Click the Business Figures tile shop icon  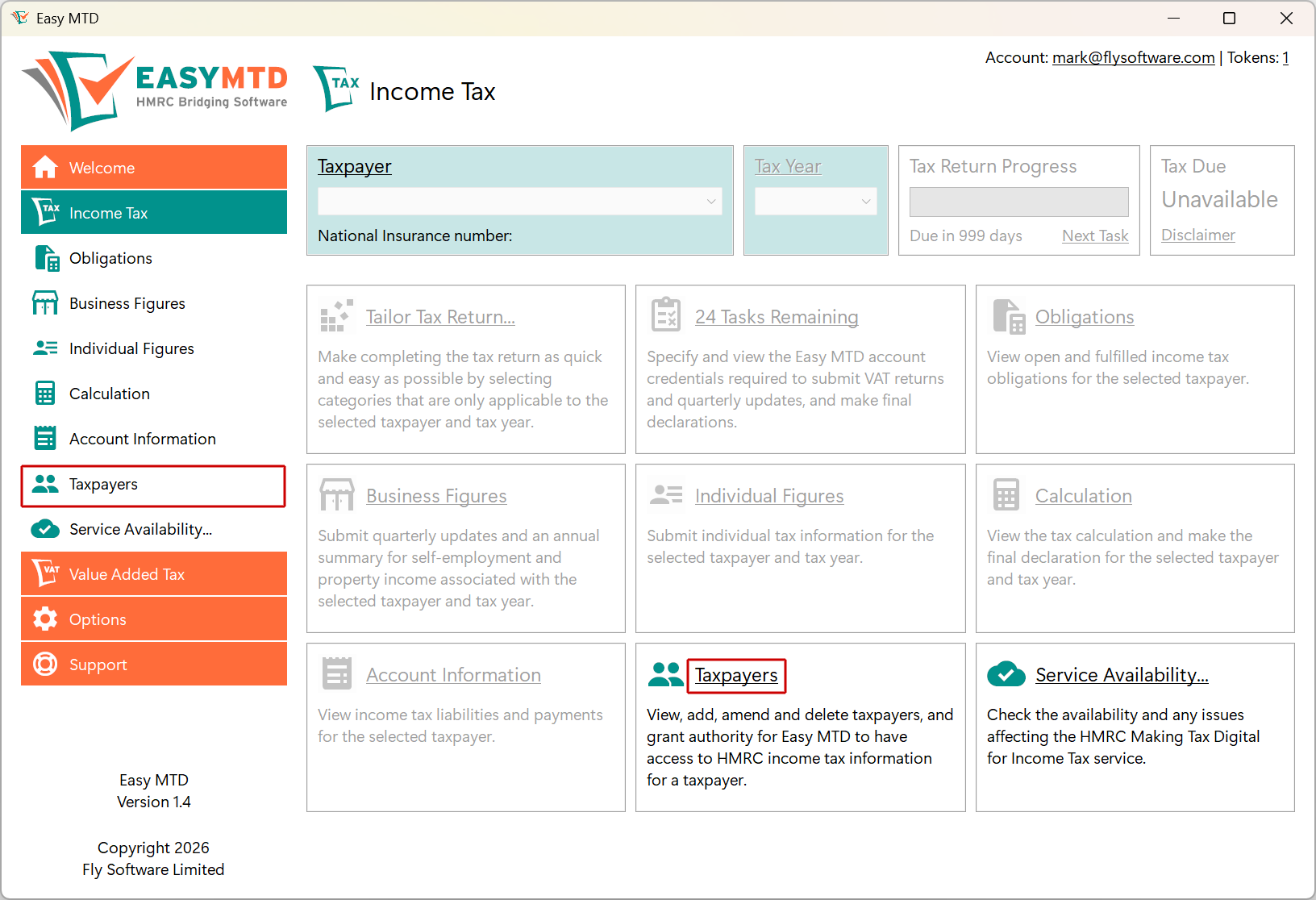click(x=337, y=495)
